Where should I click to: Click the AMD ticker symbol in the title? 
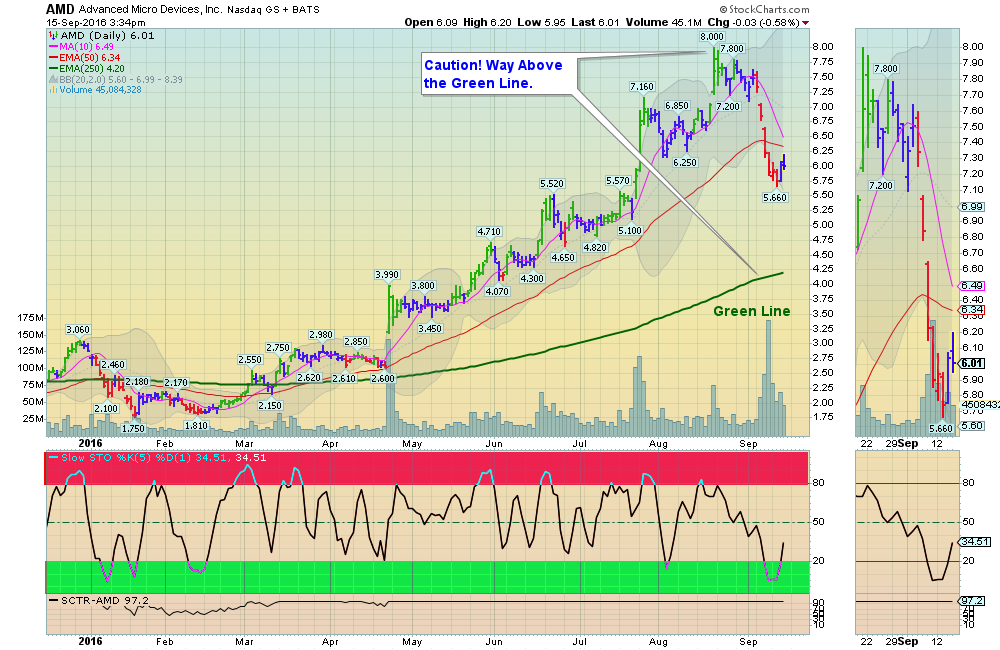(60, 10)
